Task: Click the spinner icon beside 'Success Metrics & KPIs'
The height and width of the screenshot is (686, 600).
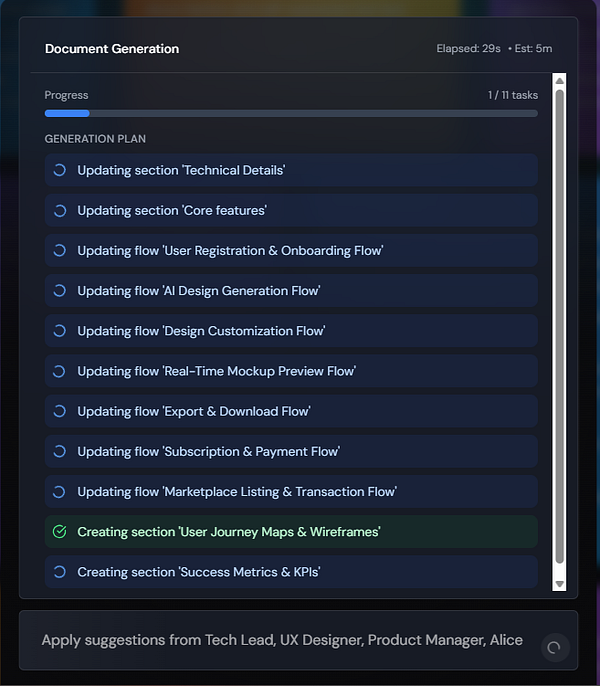Action: click(60, 572)
